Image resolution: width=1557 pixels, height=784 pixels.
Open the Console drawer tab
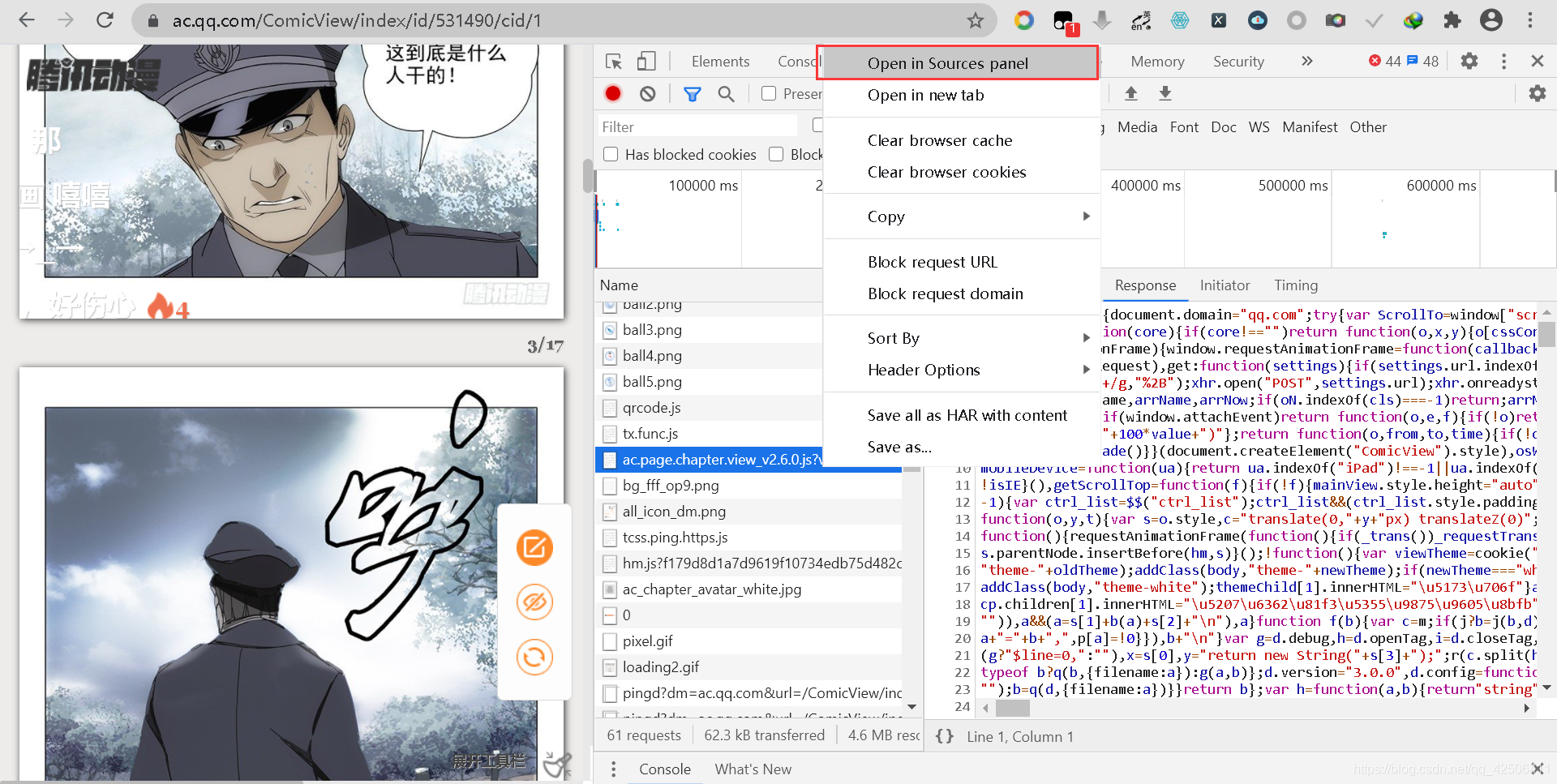[665, 769]
